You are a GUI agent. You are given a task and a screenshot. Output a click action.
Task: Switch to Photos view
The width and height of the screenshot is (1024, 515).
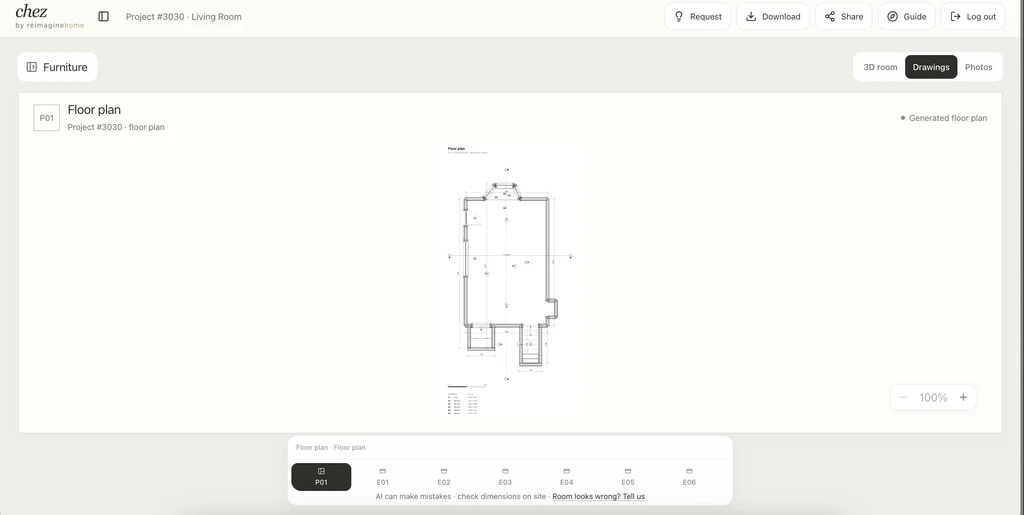click(978, 67)
